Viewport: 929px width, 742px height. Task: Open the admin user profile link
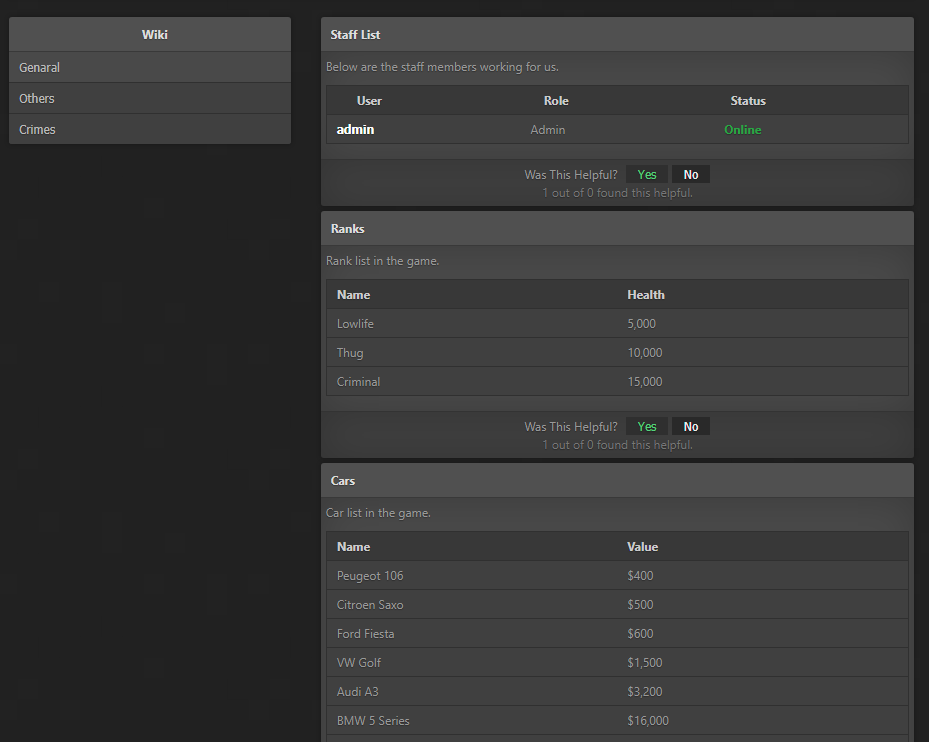coord(355,130)
